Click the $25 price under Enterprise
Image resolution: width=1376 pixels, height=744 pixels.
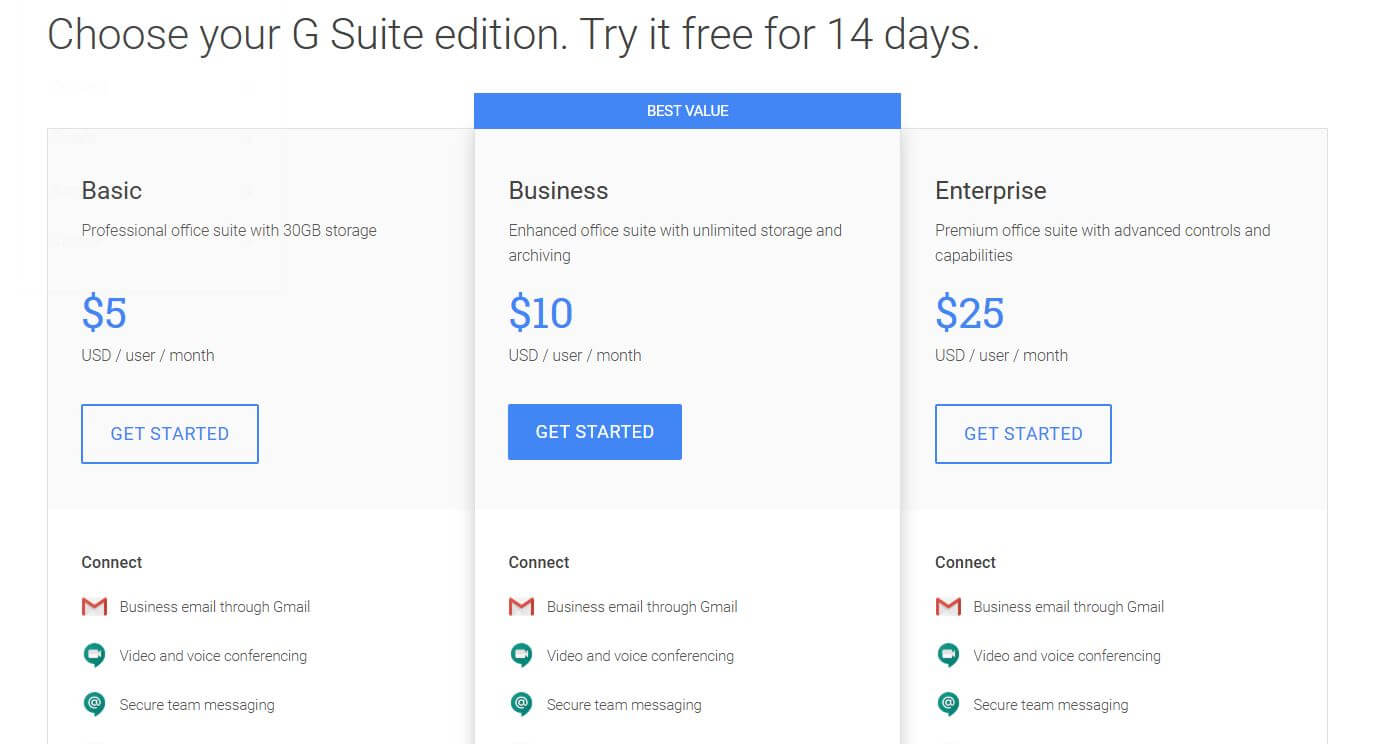[968, 313]
